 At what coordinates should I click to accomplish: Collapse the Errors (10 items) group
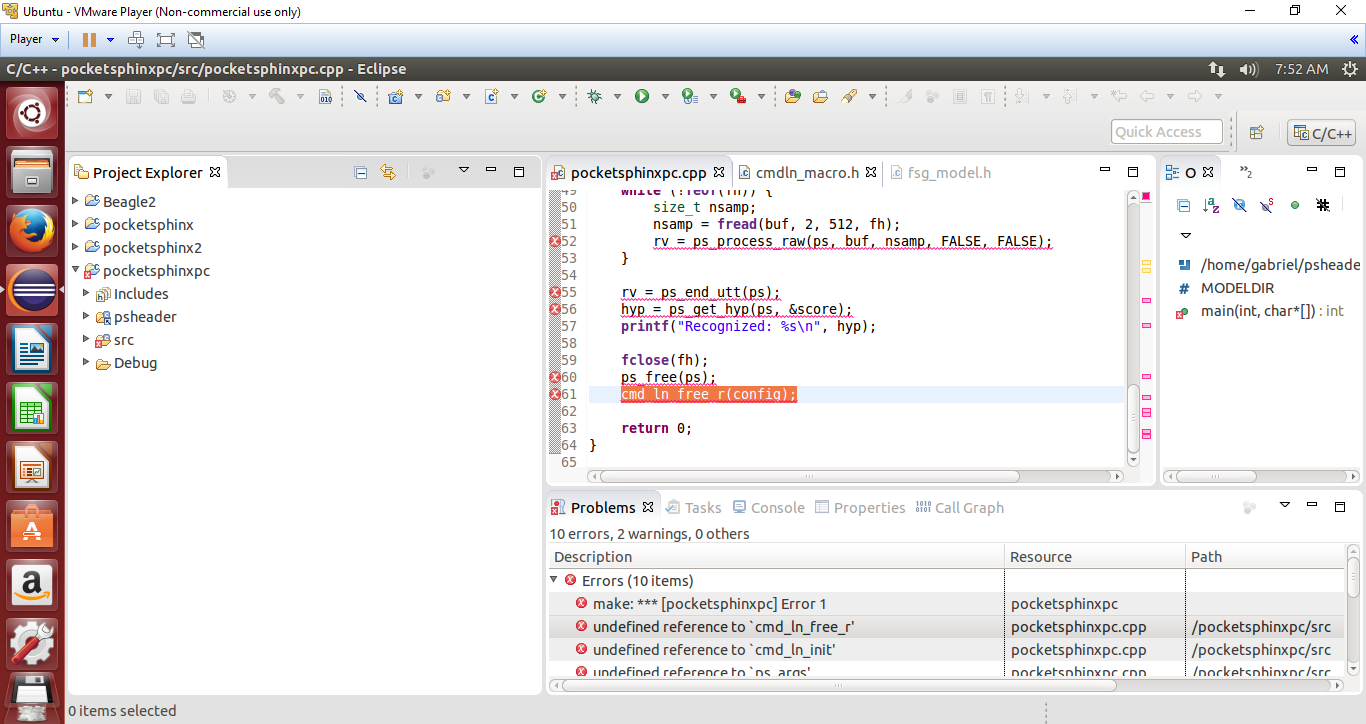(x=554, y=580)
